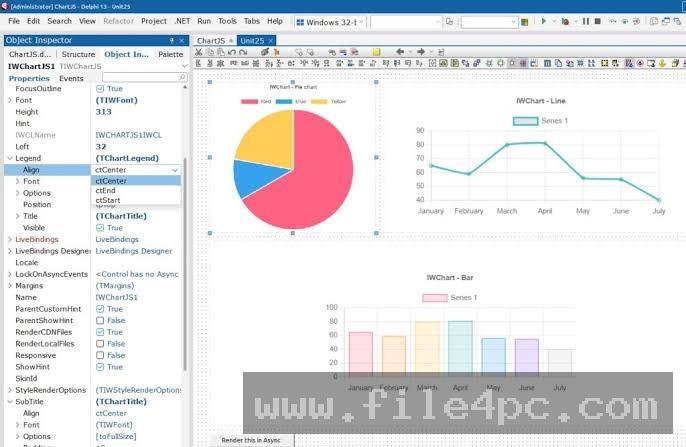The width and height of the screenshot is (686, 447).
Task: Switch to the Palette tab
Action: pyautogui.click(x=171, y=54)
